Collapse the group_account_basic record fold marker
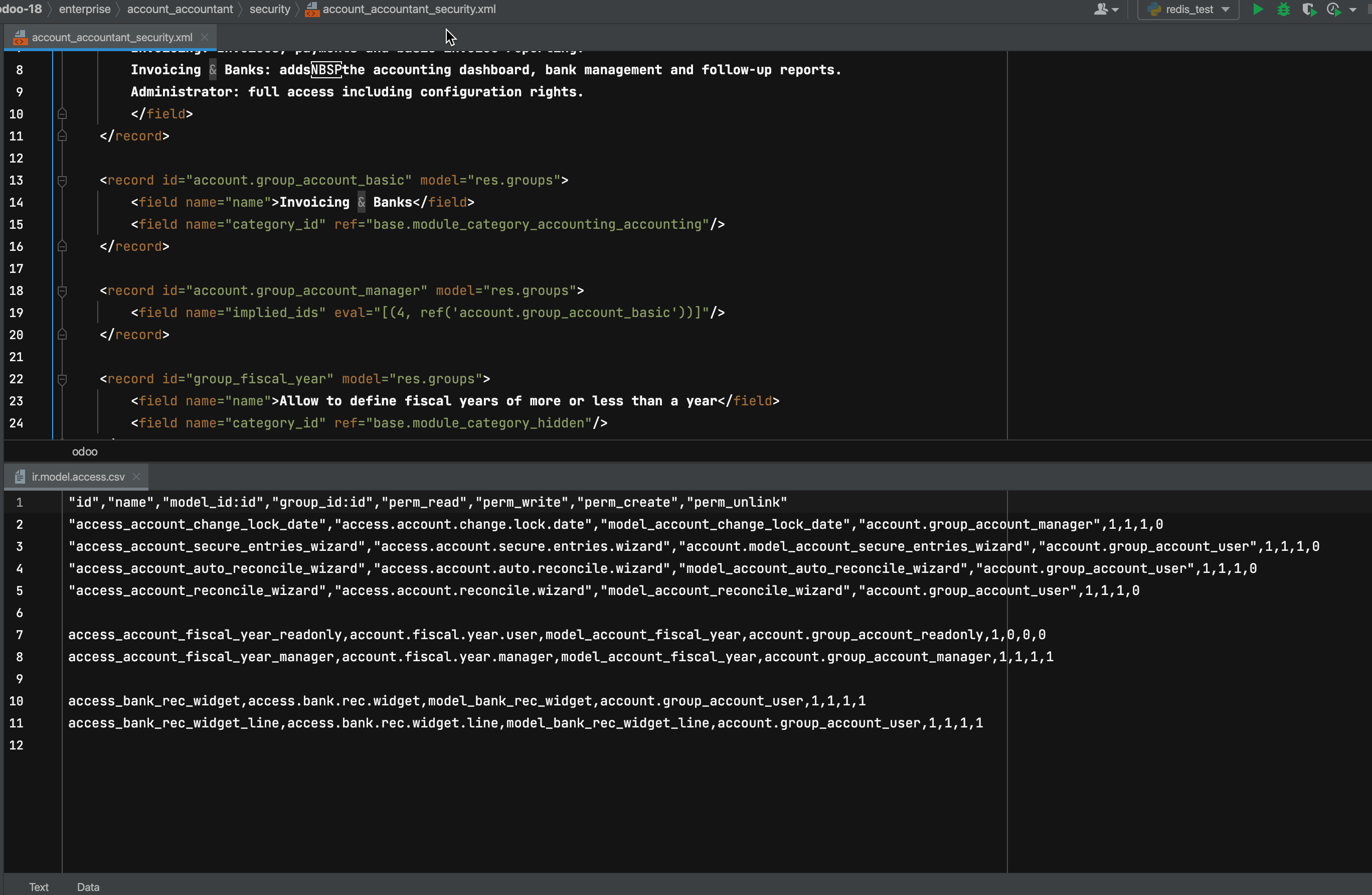This screenshot has height=895, width=1372. click(62, 181)
